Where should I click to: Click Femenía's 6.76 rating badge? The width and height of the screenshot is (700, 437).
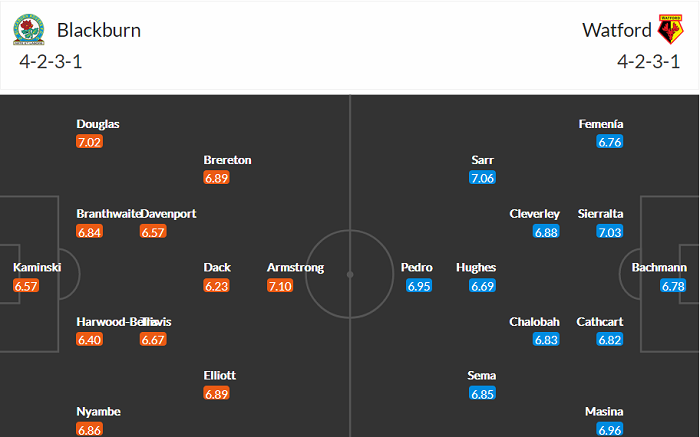610,142
